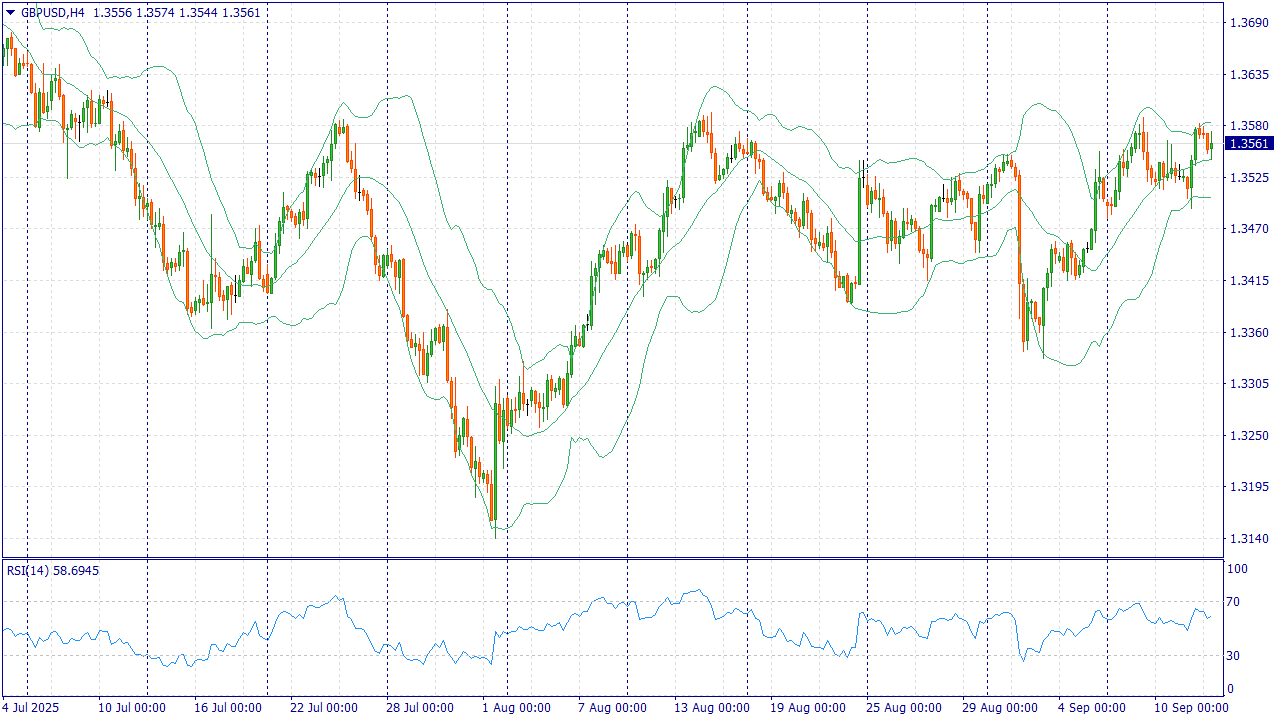Select the RSI(14) 58.6945 indicator label
This screenshot has width=1280, height=720.
[53, 570]
